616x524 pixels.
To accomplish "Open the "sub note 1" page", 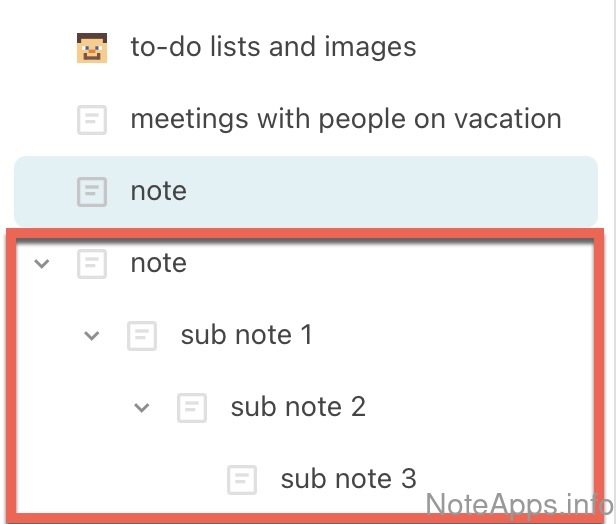I will coord(246,335).
